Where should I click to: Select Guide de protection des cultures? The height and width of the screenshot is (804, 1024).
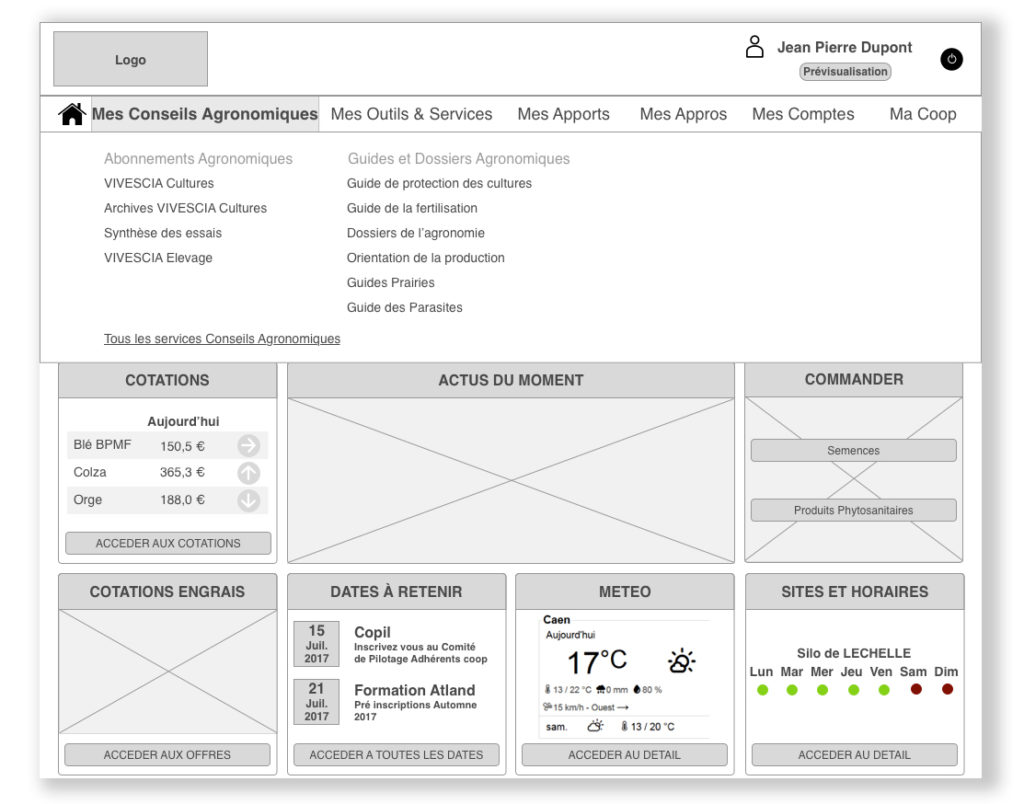tap(439, 183)
